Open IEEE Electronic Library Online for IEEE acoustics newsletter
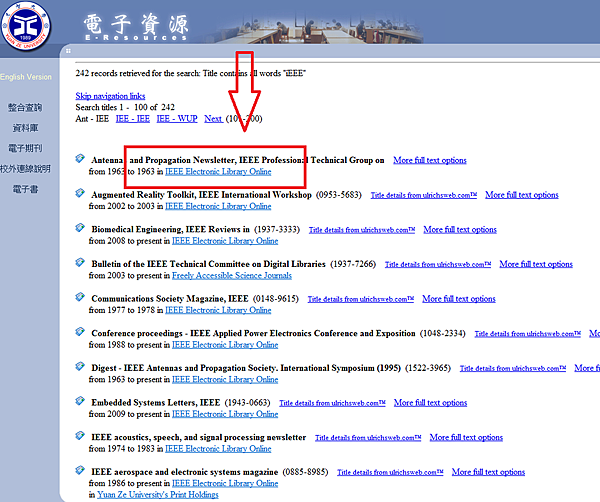The image size is (600, 502). click(218, 449)
